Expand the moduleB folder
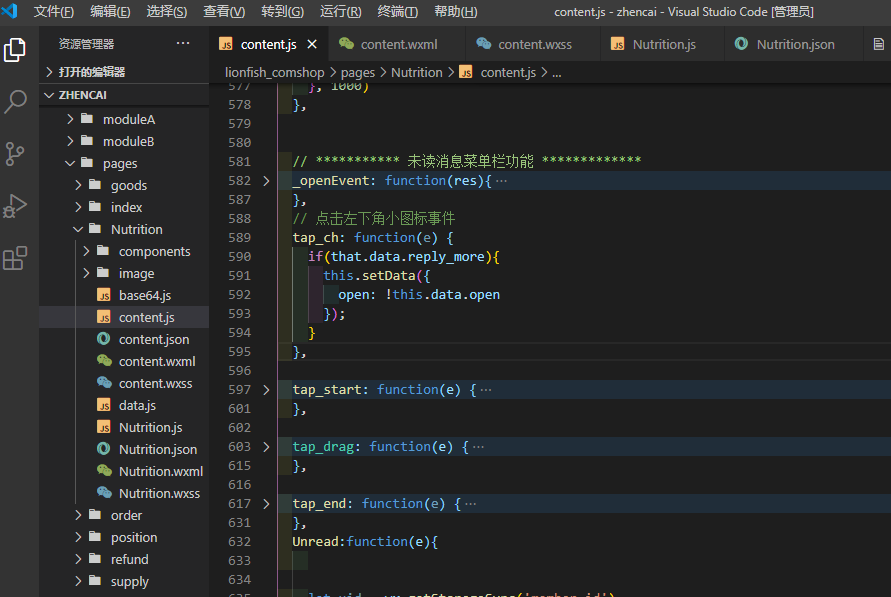This screenshot has width=891, height=597. click(70, 141)
